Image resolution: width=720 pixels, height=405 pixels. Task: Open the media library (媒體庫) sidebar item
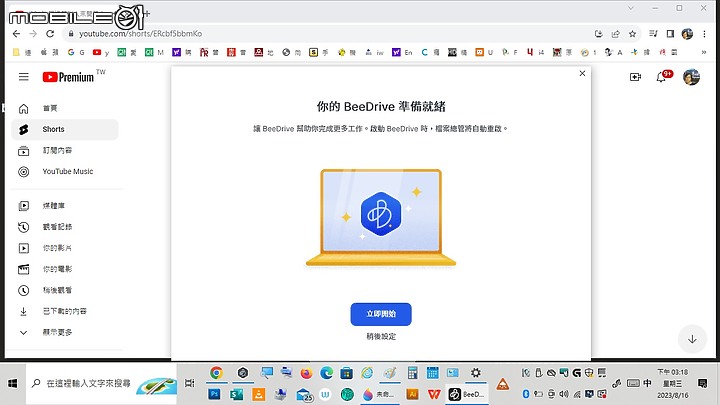click(65, 206)
